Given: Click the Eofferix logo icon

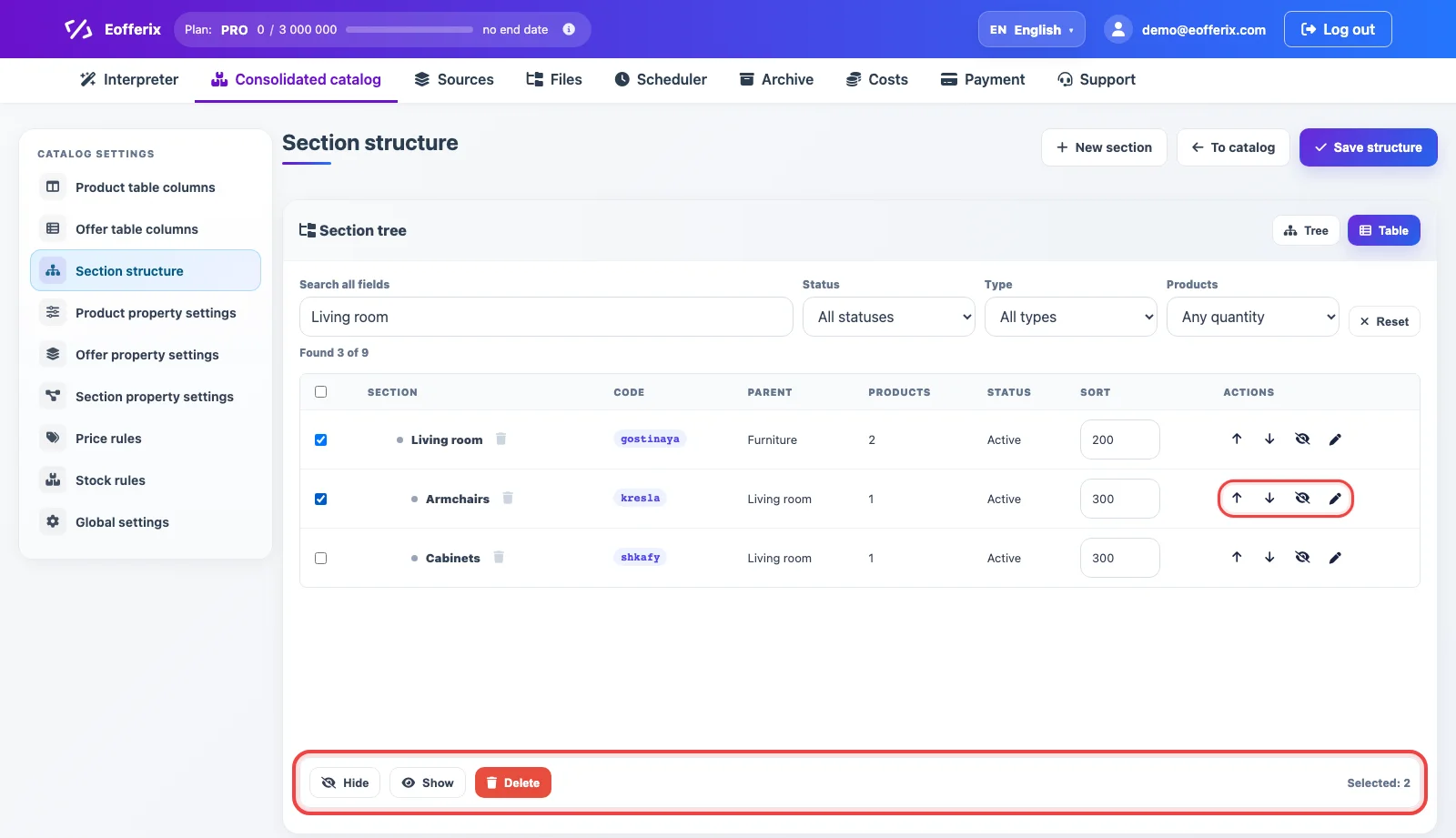Looking at the screenshot, I should 78,29.
